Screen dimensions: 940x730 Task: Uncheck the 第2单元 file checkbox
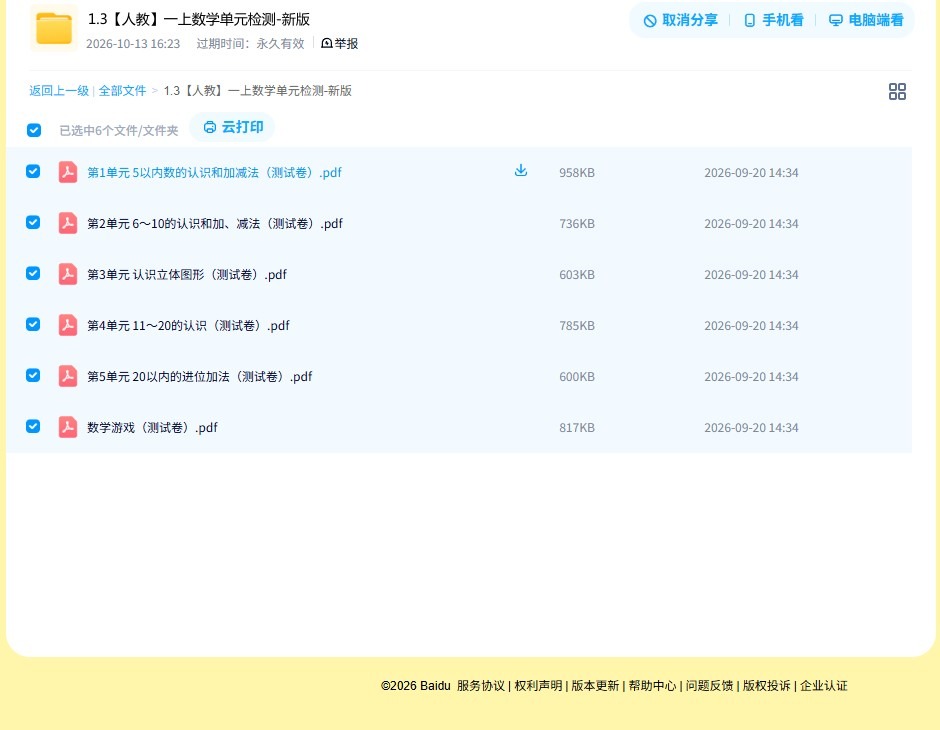[33, 222]
